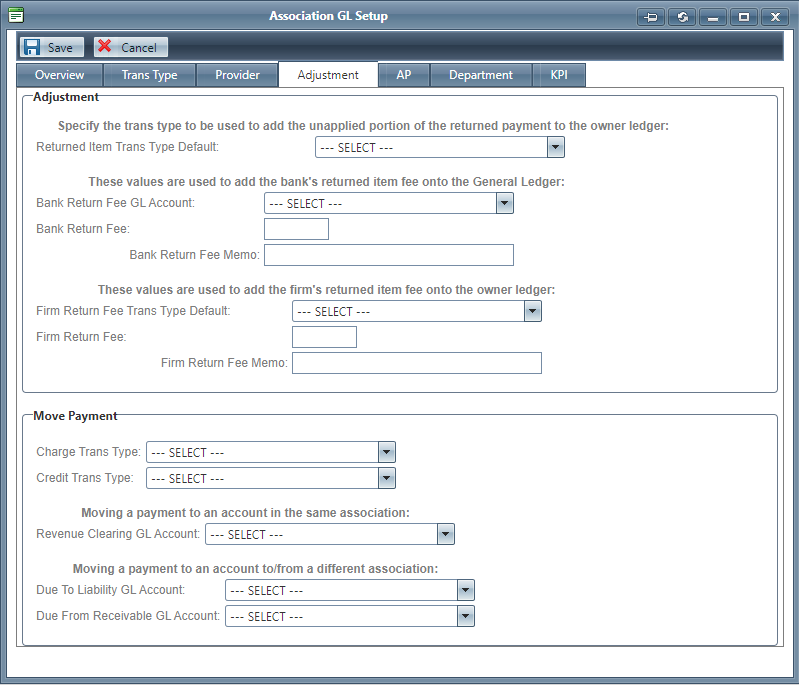Click the refresh icon in title bar
Viewport: 799px width, 685px height.
click(682, 17)
